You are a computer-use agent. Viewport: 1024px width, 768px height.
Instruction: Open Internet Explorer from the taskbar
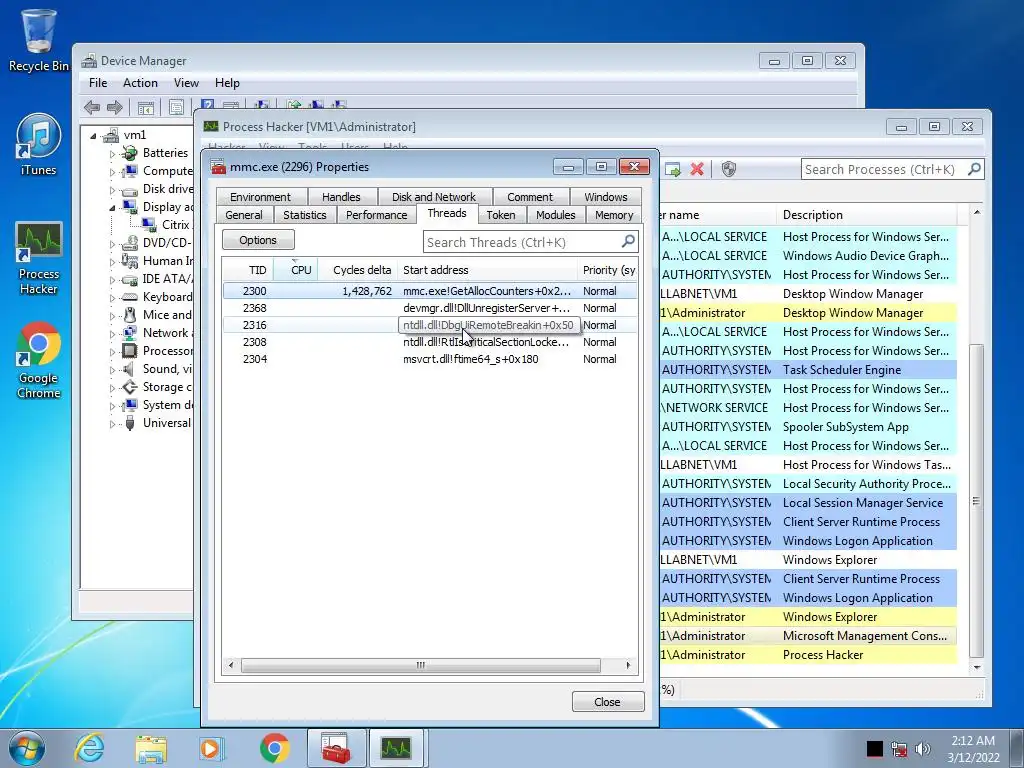click(89, 748)
